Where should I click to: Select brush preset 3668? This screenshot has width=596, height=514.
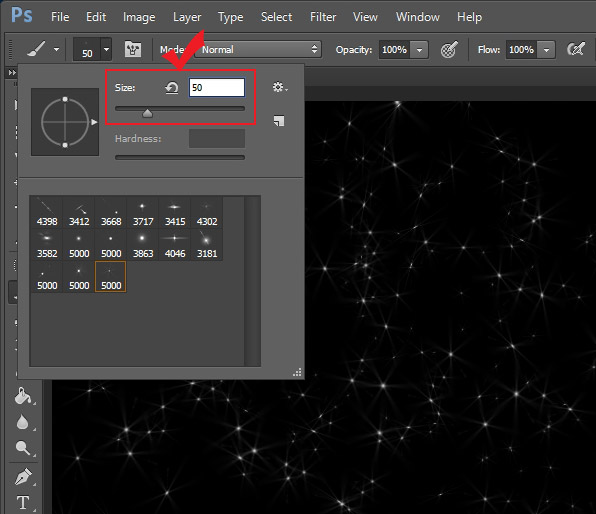(111, 213)
